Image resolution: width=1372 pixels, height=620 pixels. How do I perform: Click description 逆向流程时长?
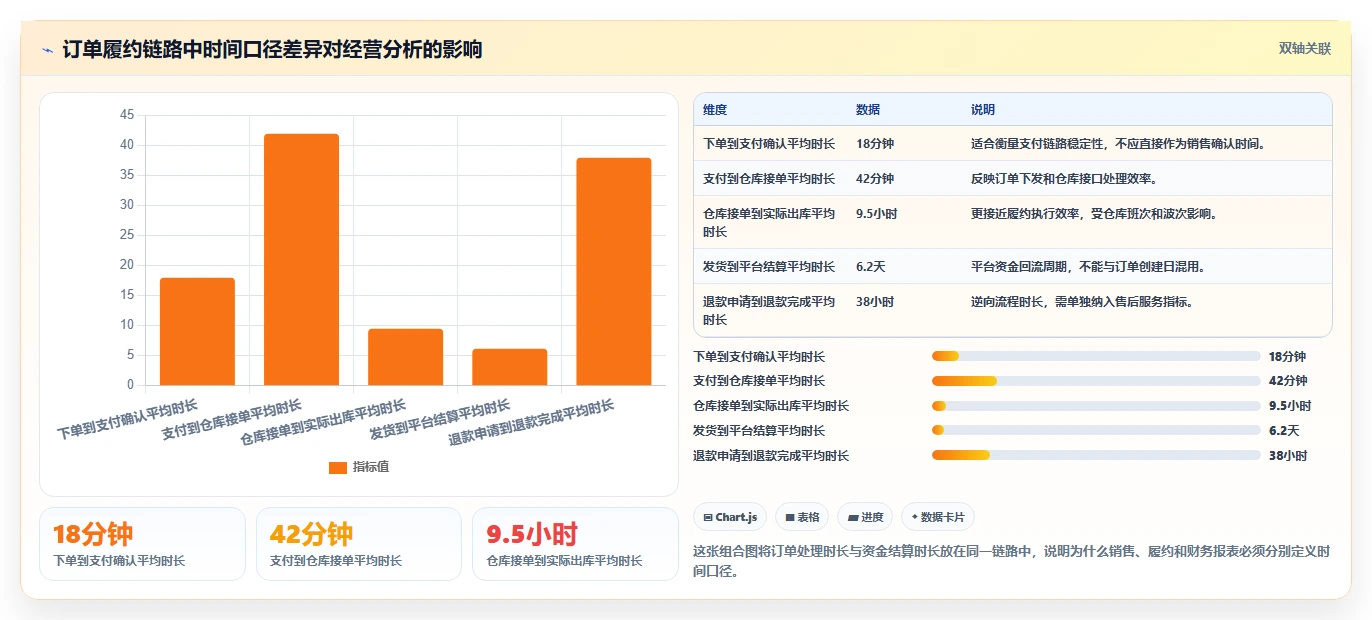tap(1082, 301)
